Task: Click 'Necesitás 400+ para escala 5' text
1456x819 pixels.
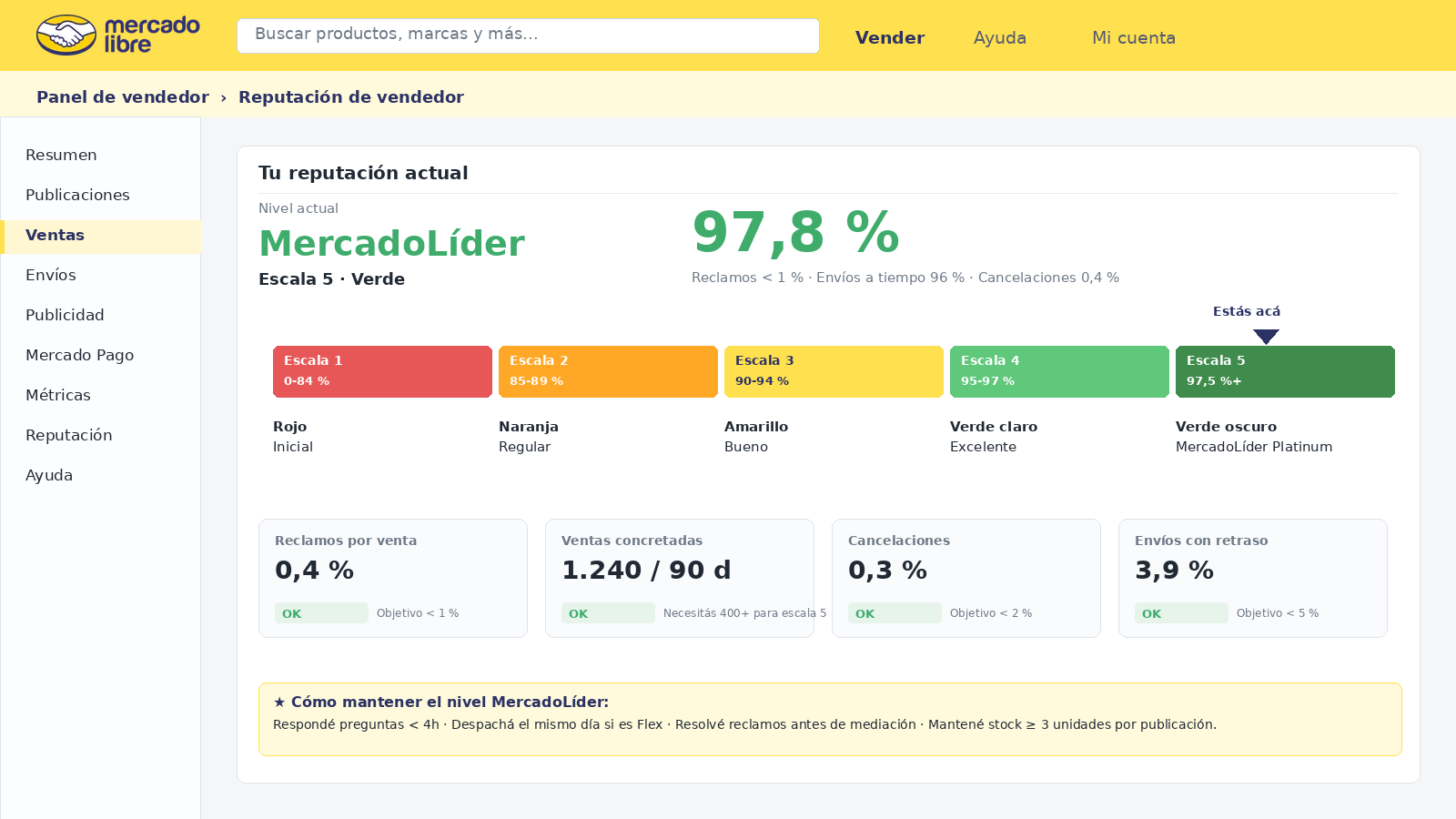Action: pyautogui.click(x=745, y=613)
